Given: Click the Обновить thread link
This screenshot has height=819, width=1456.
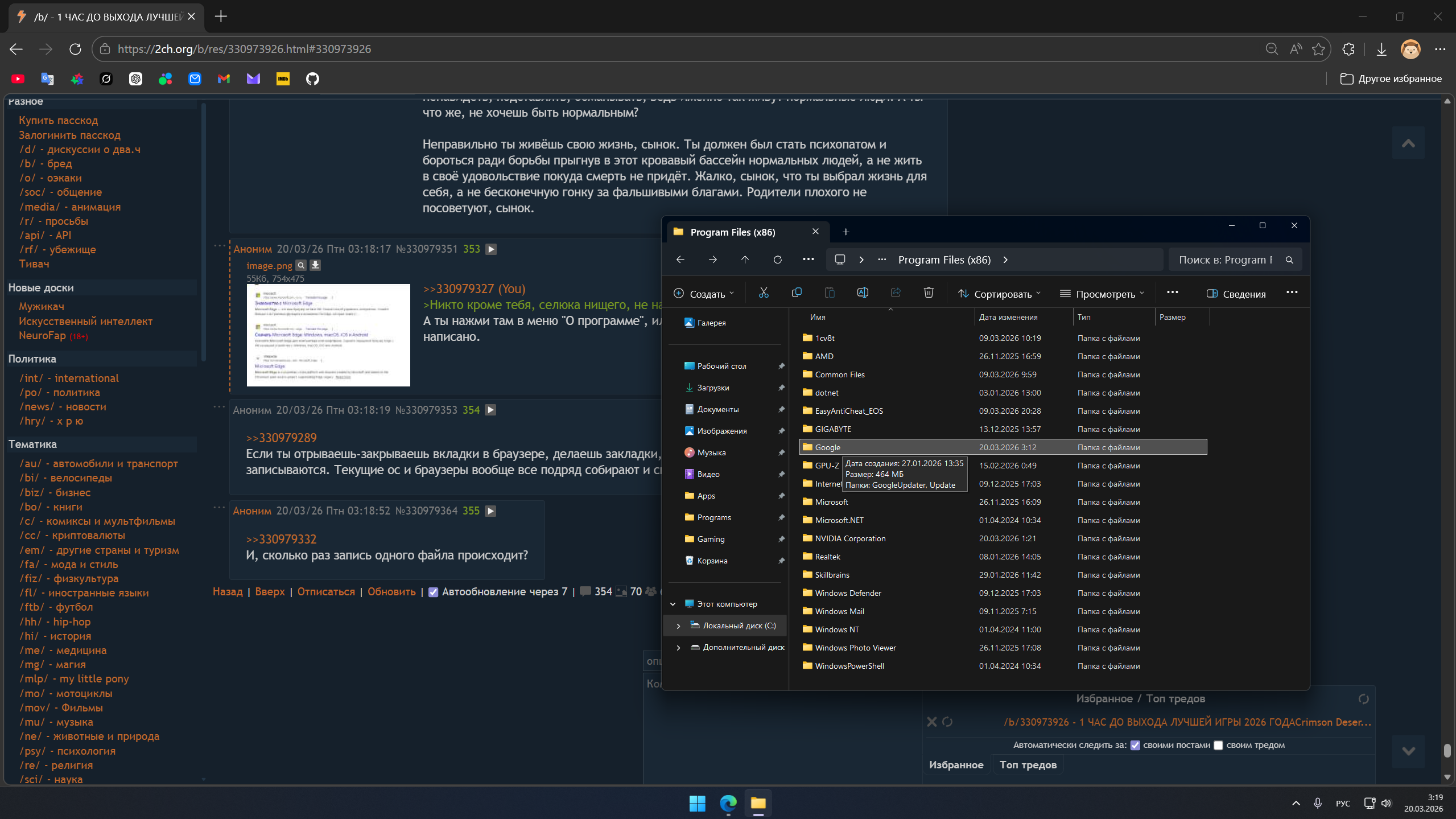Looking at the screenshot, I should [x=391, y=592].
